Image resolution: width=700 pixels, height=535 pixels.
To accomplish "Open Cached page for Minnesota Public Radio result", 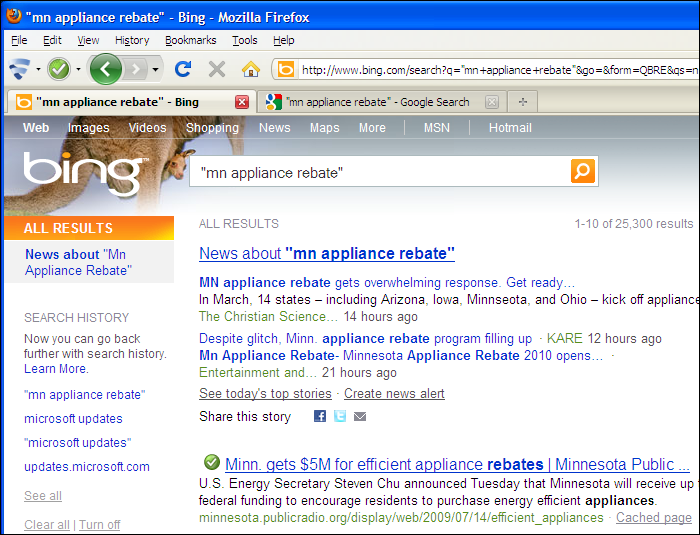I will coord(654,518).
